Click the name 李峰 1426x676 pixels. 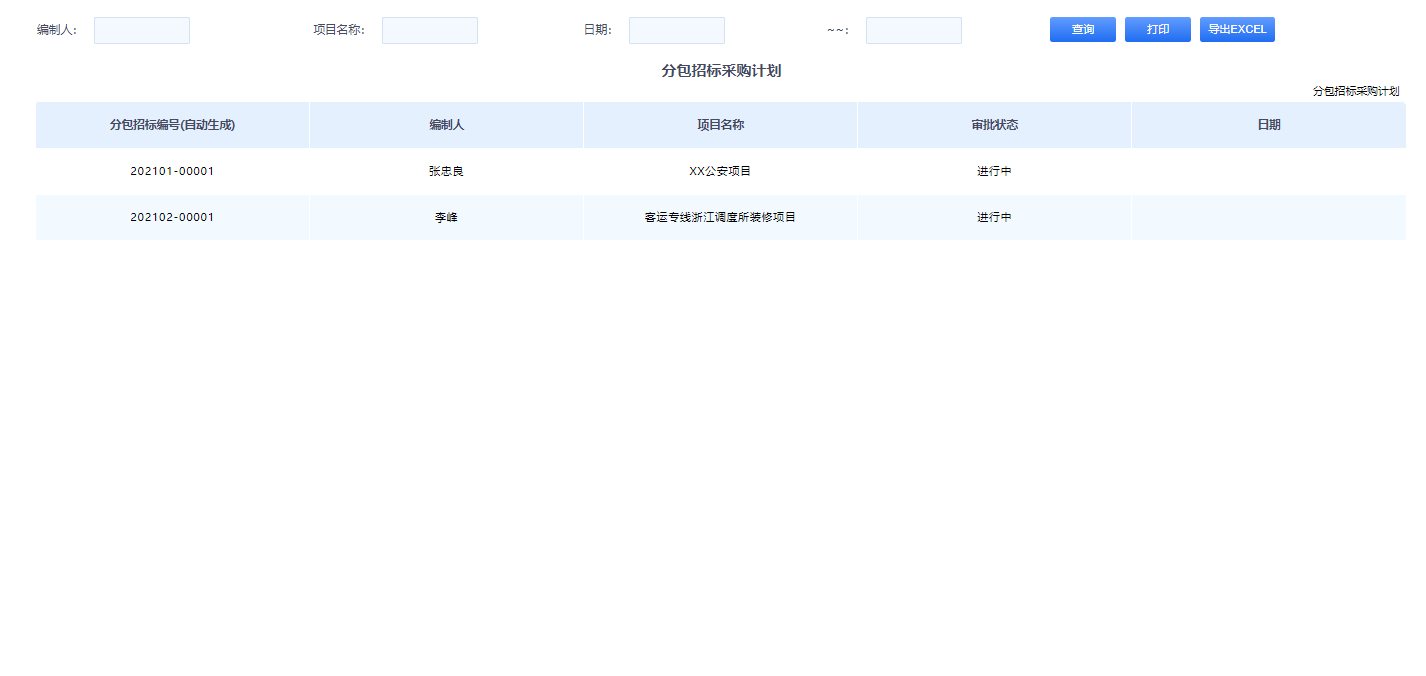pos(446,217)
